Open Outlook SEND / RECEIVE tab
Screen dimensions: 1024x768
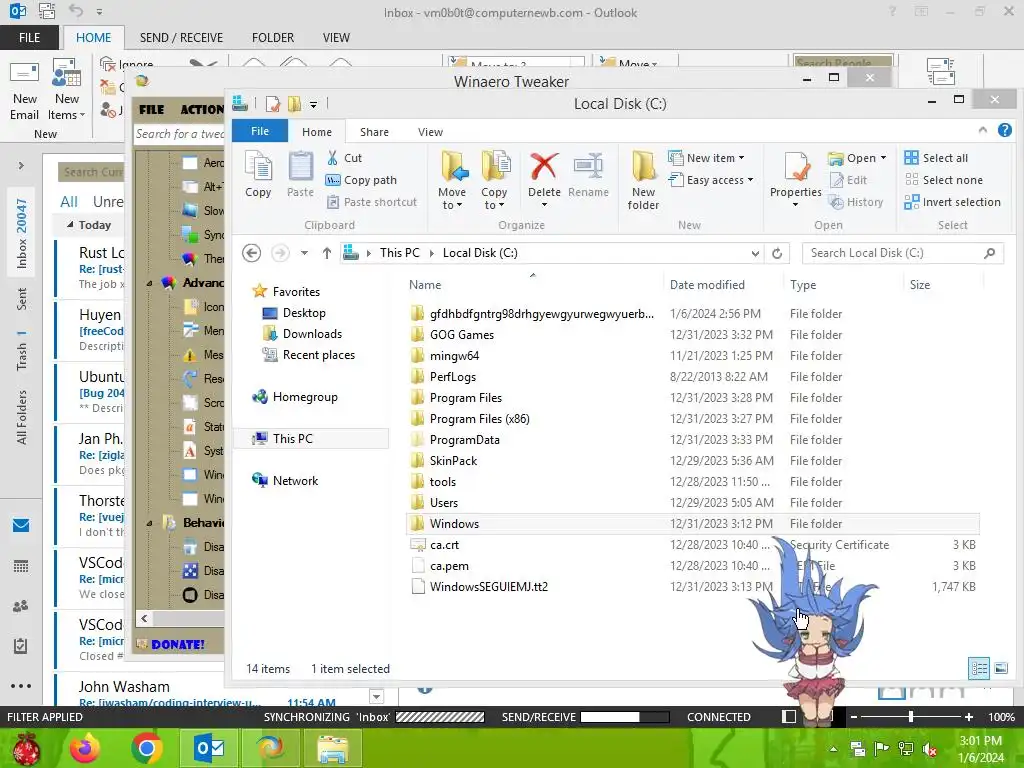[x=181, y=38]
